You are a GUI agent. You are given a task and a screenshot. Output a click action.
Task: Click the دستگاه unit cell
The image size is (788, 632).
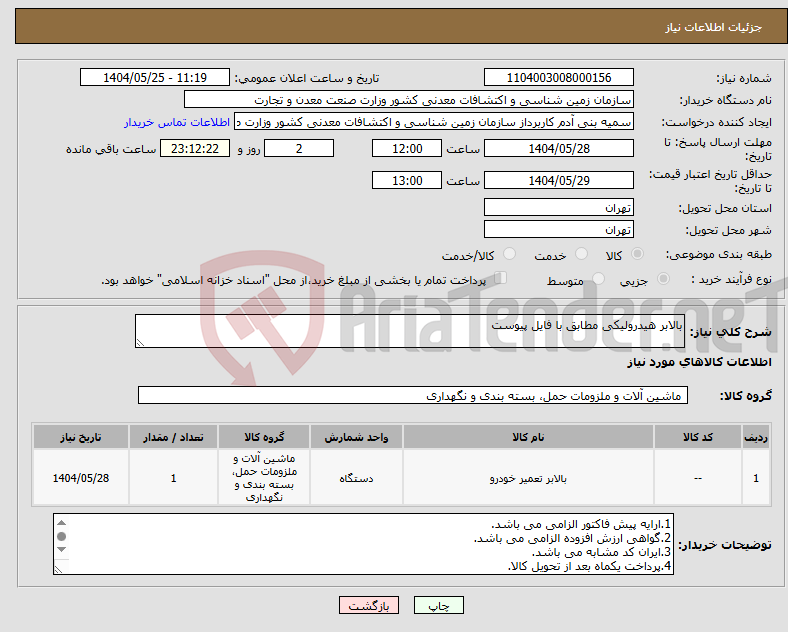pos(356,478)
